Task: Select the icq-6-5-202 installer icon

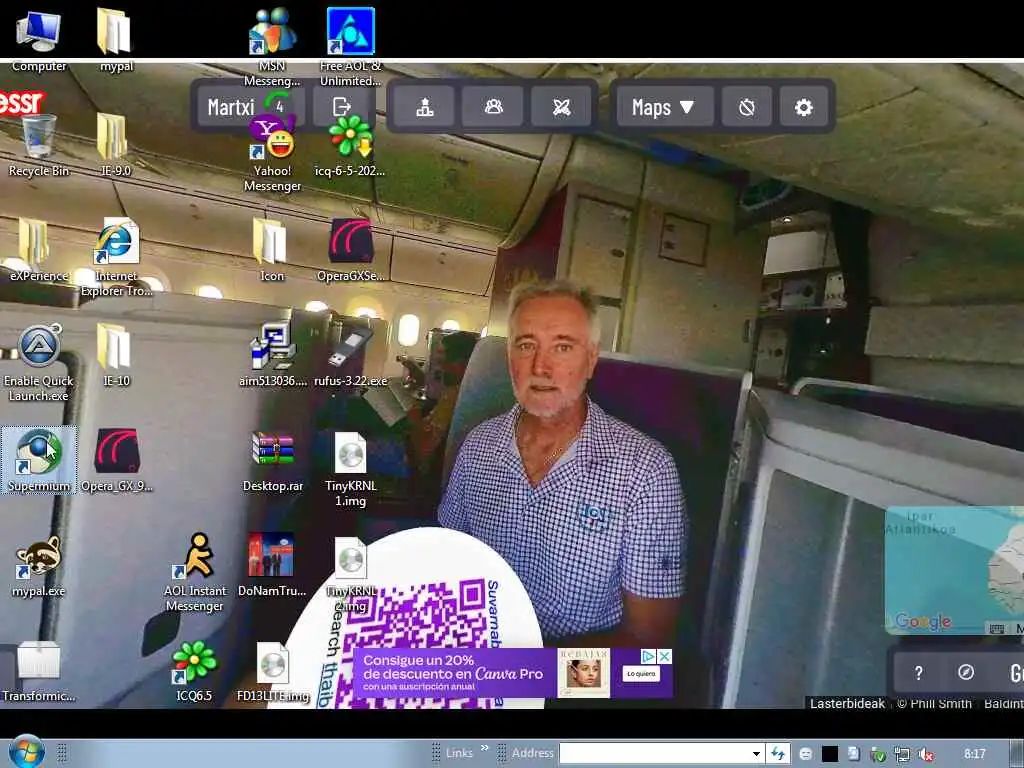Action: (350, 145)
